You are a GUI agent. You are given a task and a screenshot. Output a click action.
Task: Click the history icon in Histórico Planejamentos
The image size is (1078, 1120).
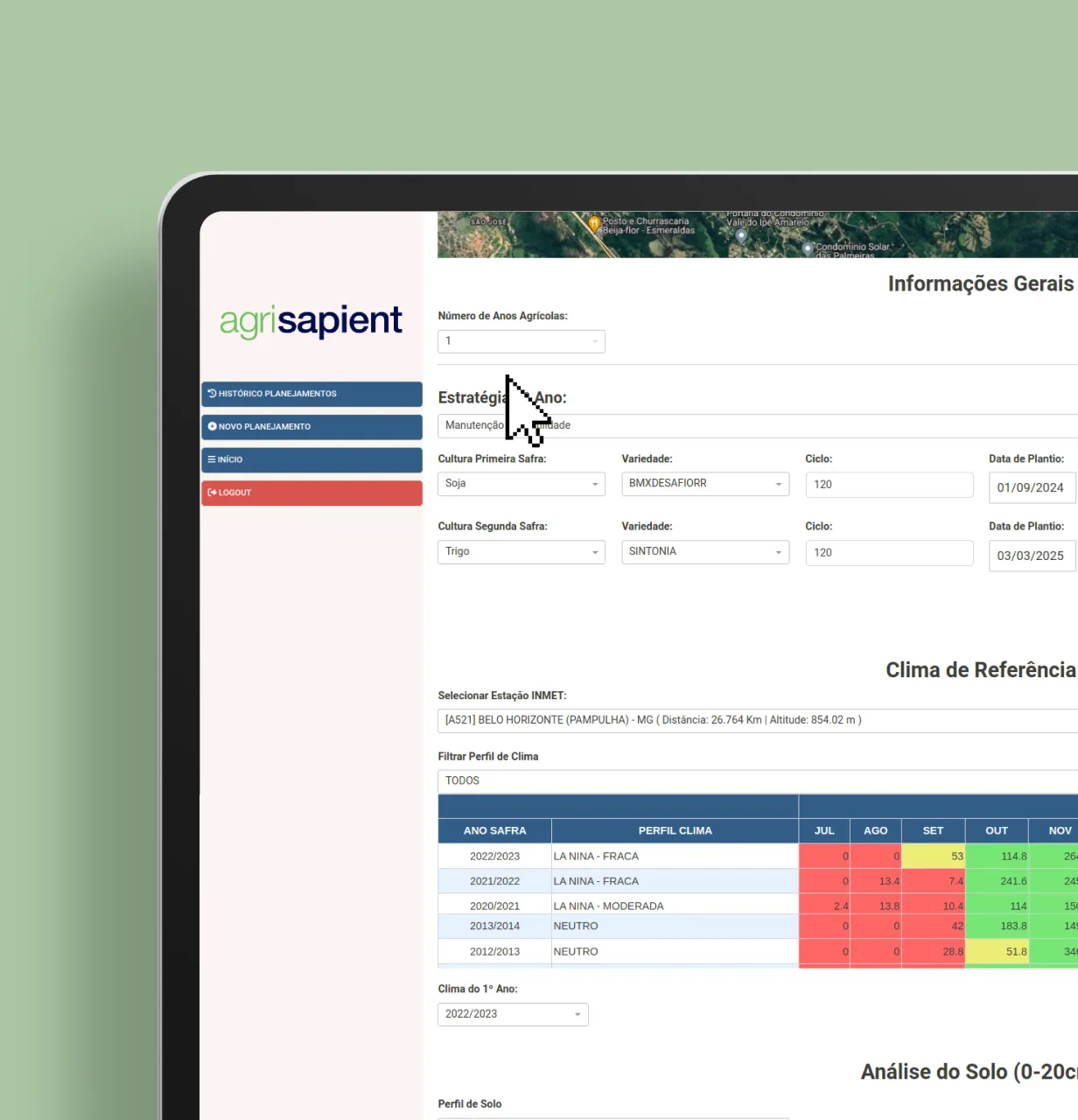click(212, 394)
